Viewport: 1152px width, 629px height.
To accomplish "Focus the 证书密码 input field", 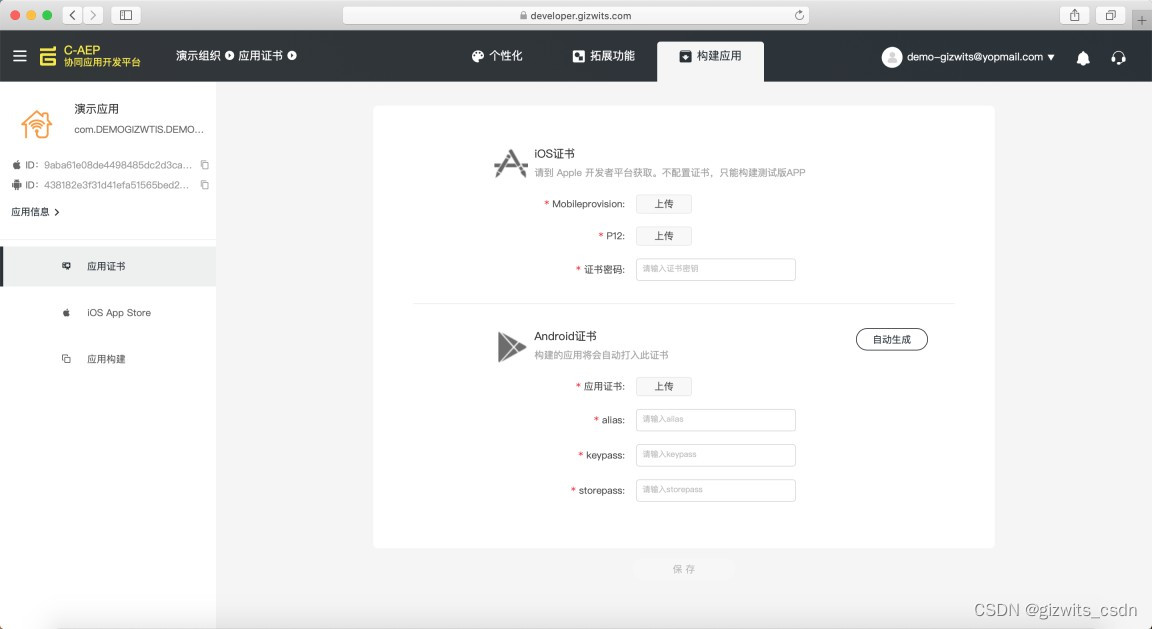I will pos(716,269).
